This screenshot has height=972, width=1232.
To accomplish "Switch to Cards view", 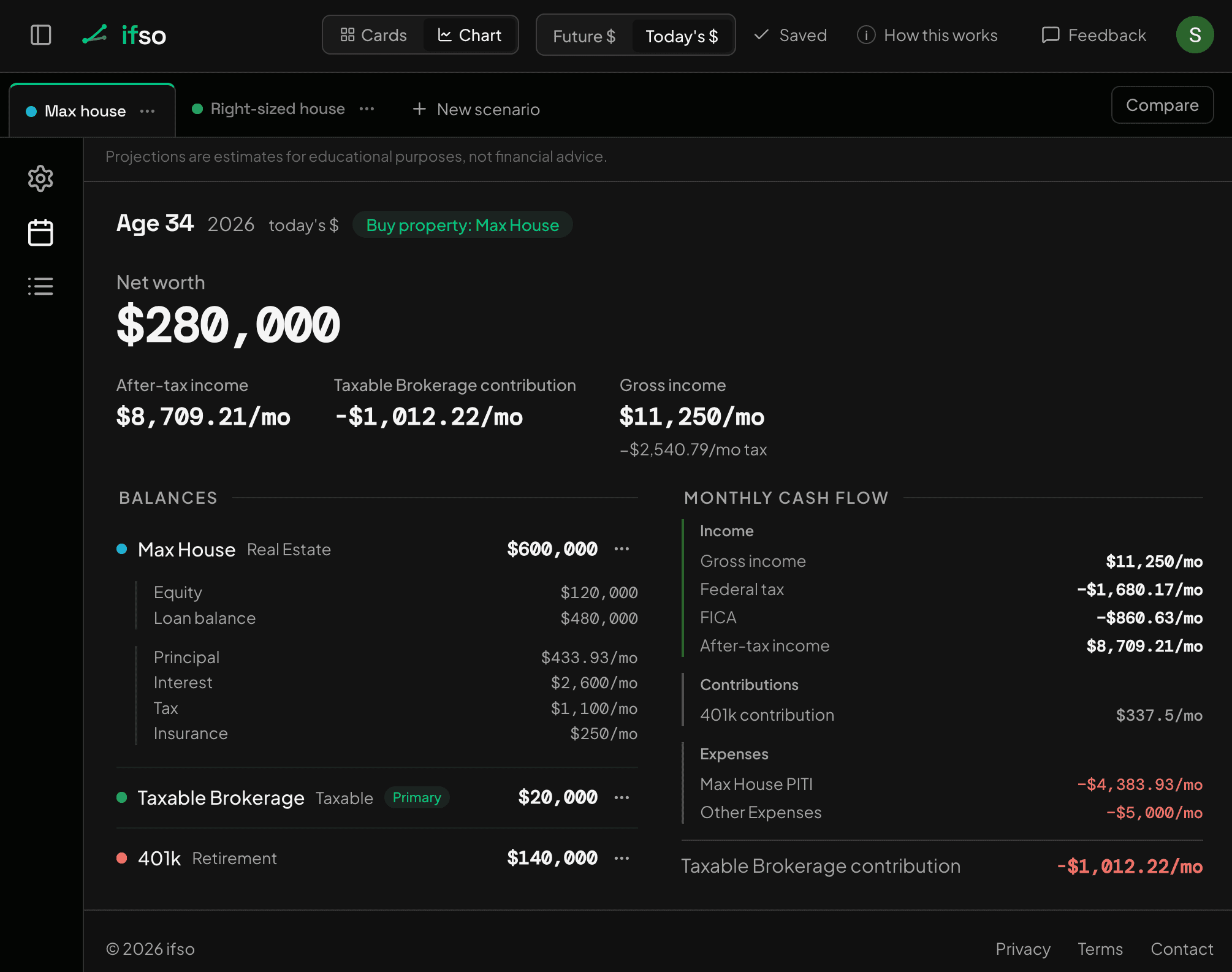I will pyautogui.click(x=373, y=35).
